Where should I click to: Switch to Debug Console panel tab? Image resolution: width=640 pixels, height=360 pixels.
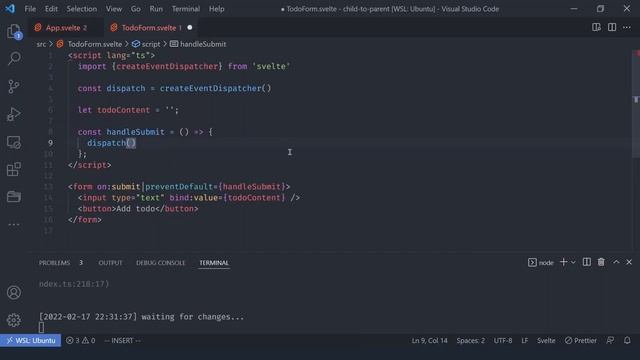click(160, 263)
